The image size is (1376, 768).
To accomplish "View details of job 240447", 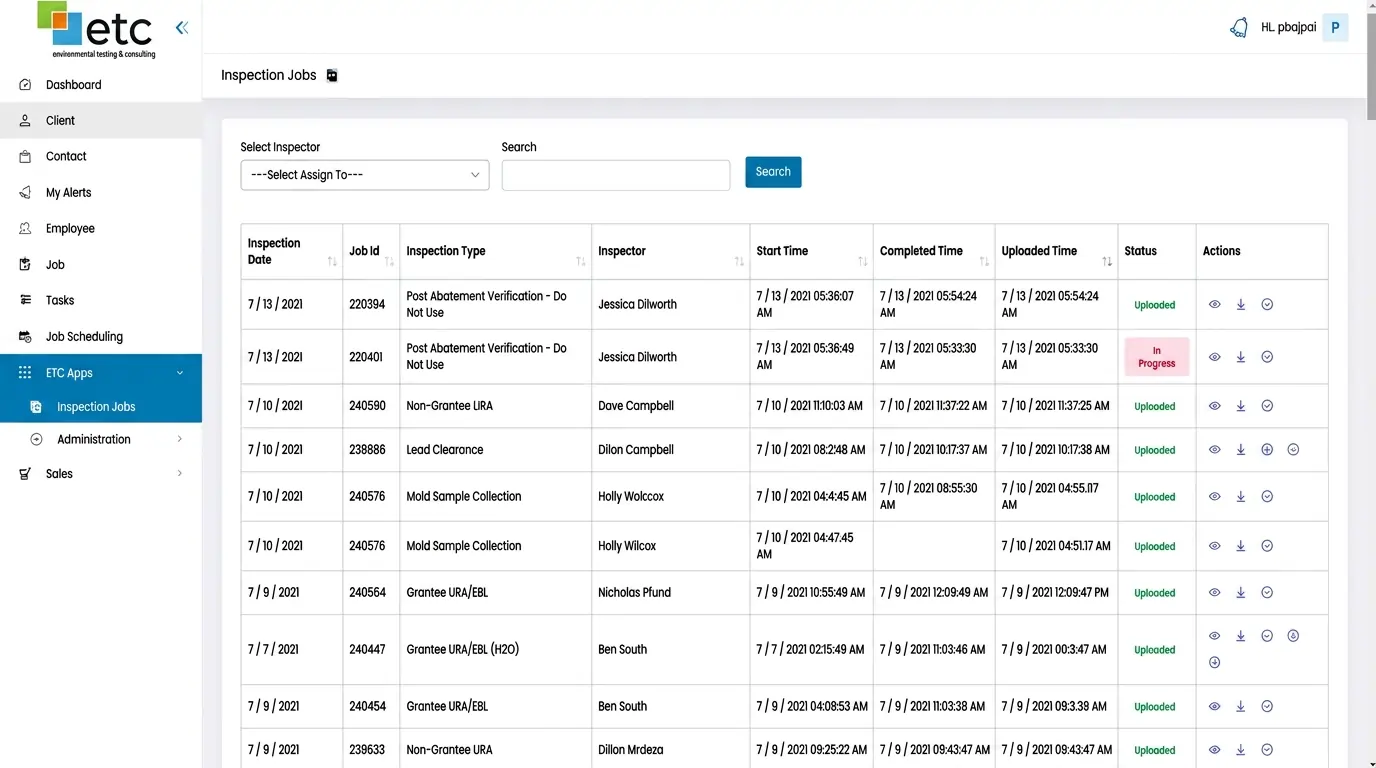I will (x=1214, y=636).
